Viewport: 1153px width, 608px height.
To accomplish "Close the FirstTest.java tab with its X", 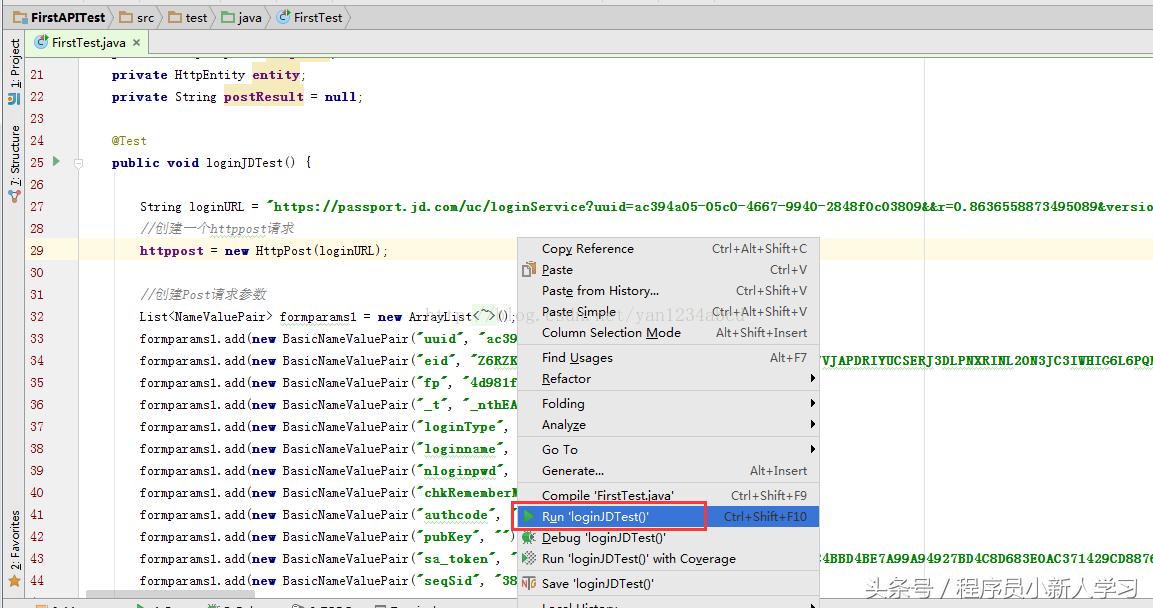I will [x=135, y=42].
